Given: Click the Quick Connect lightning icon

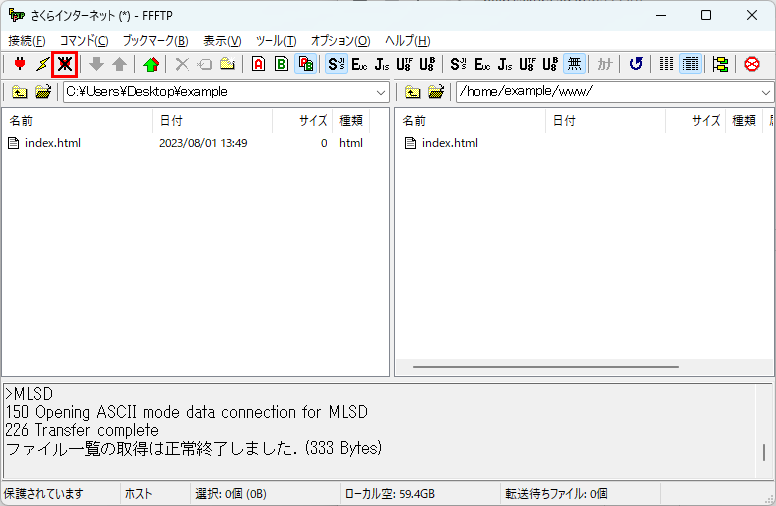Looking at the screenshot, I should click(x=42, y=64).
